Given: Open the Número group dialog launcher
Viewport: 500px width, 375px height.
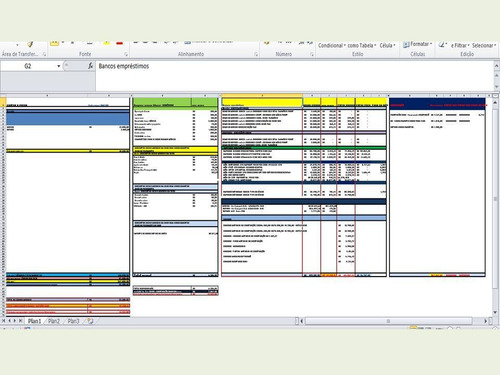Looking at the screenshot, I should tap(312, 54).
